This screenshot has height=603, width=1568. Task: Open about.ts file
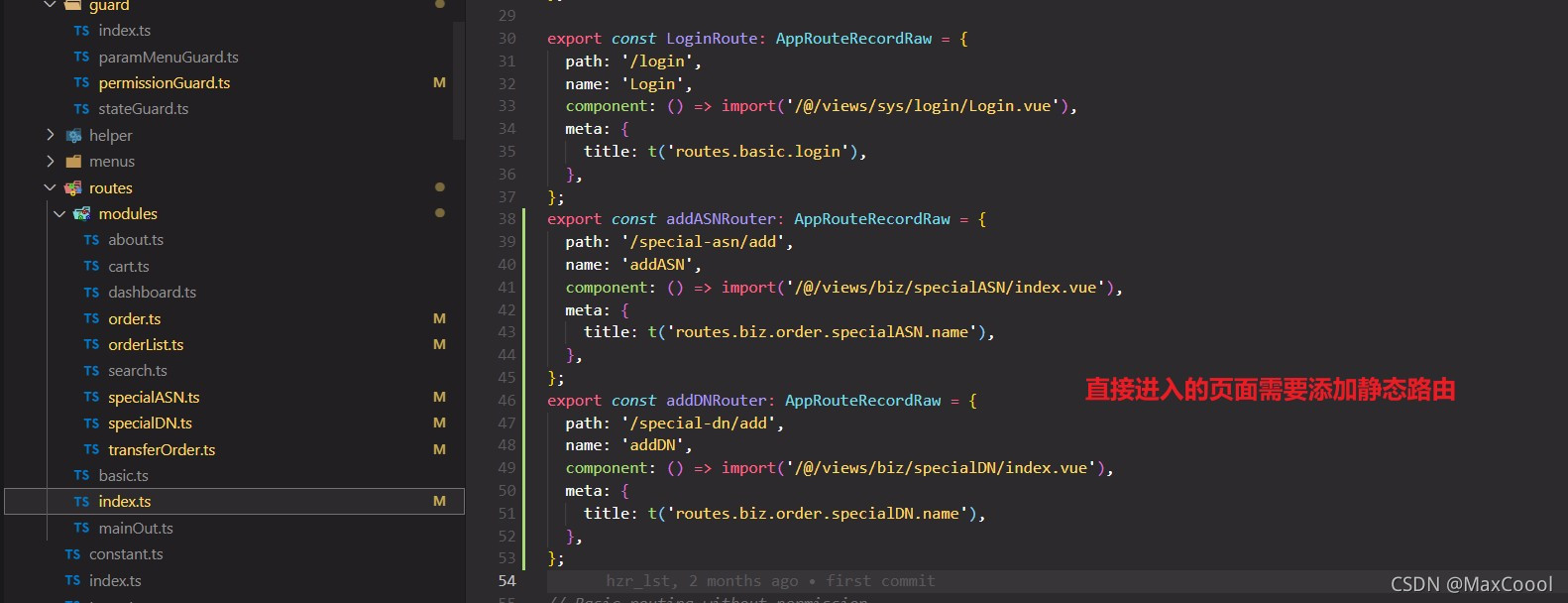tap(136, 239)
